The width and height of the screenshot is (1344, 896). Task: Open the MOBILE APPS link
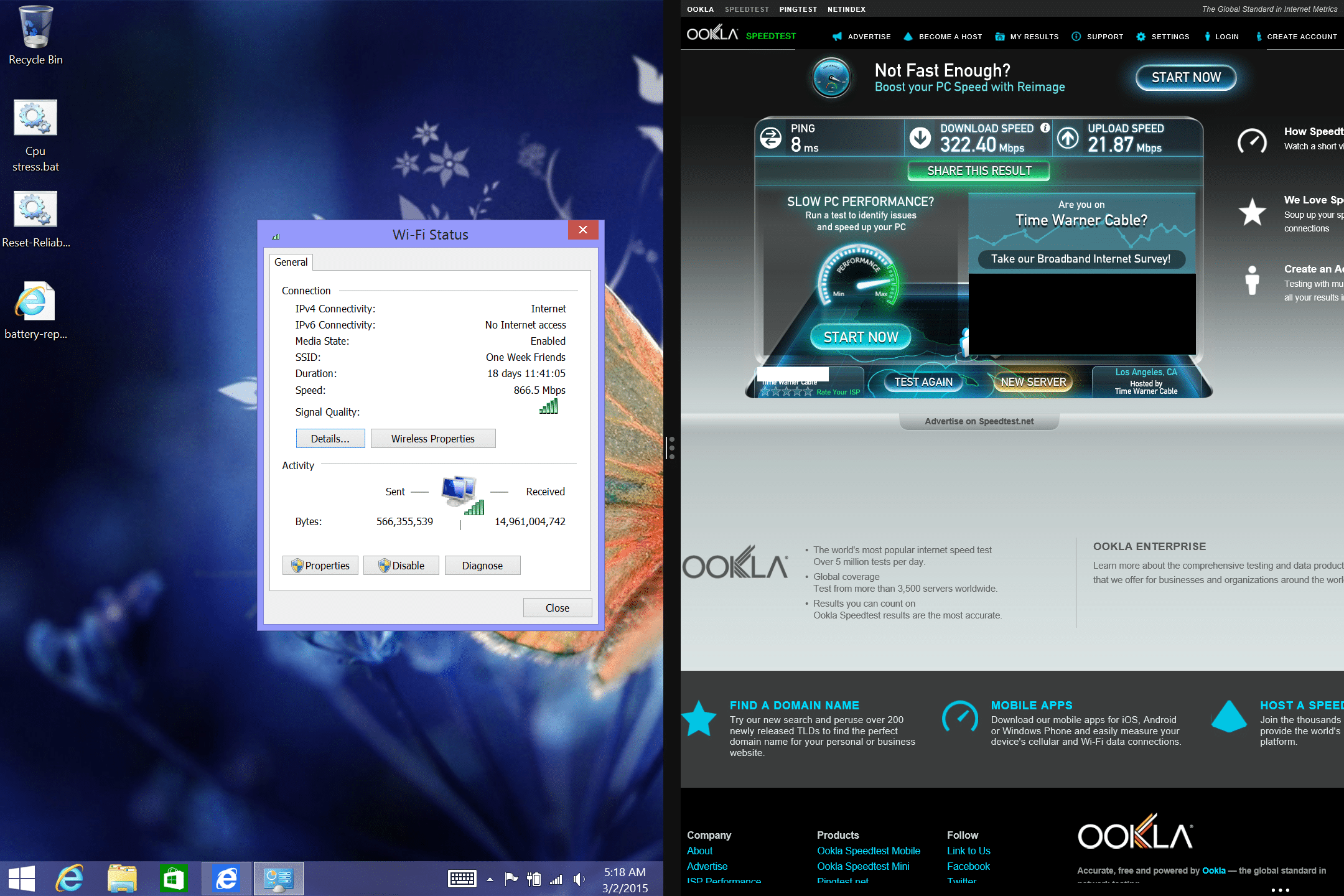tap(1032, 705)
